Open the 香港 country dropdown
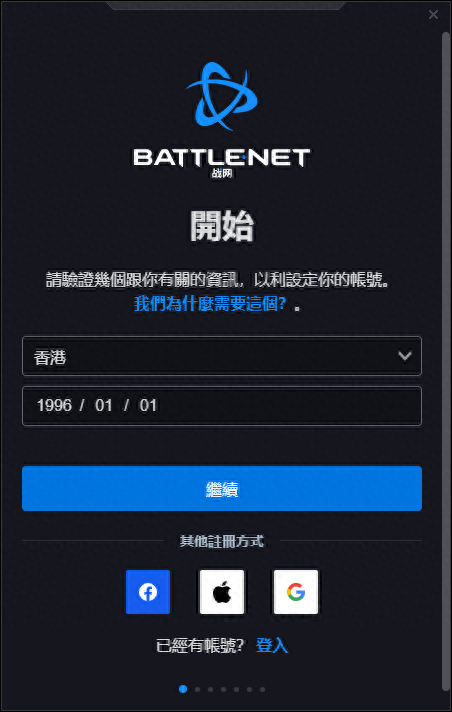The width and height of the screenshot is (452, 712). coord(222,356)
